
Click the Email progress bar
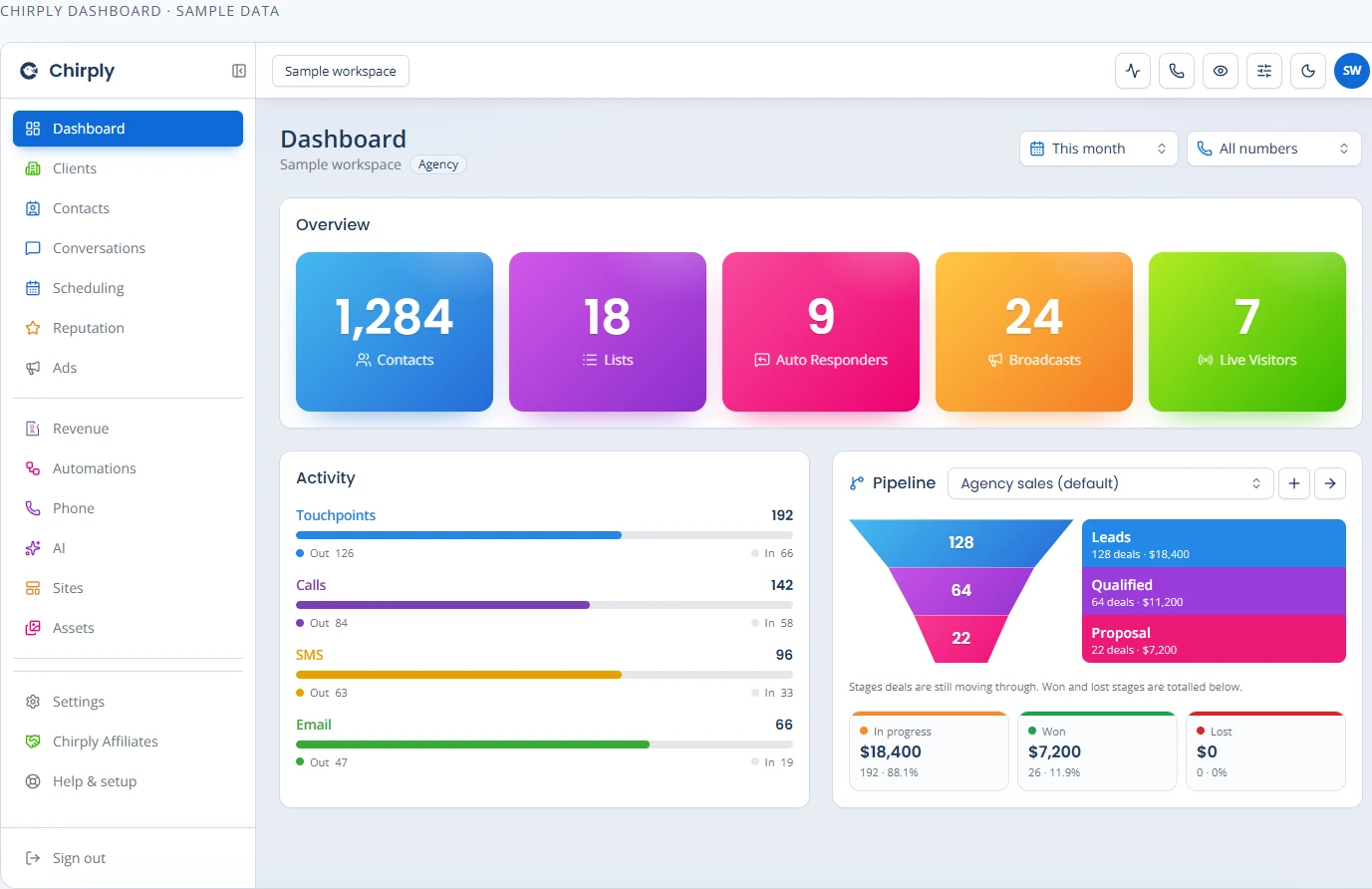click(545, 744)
